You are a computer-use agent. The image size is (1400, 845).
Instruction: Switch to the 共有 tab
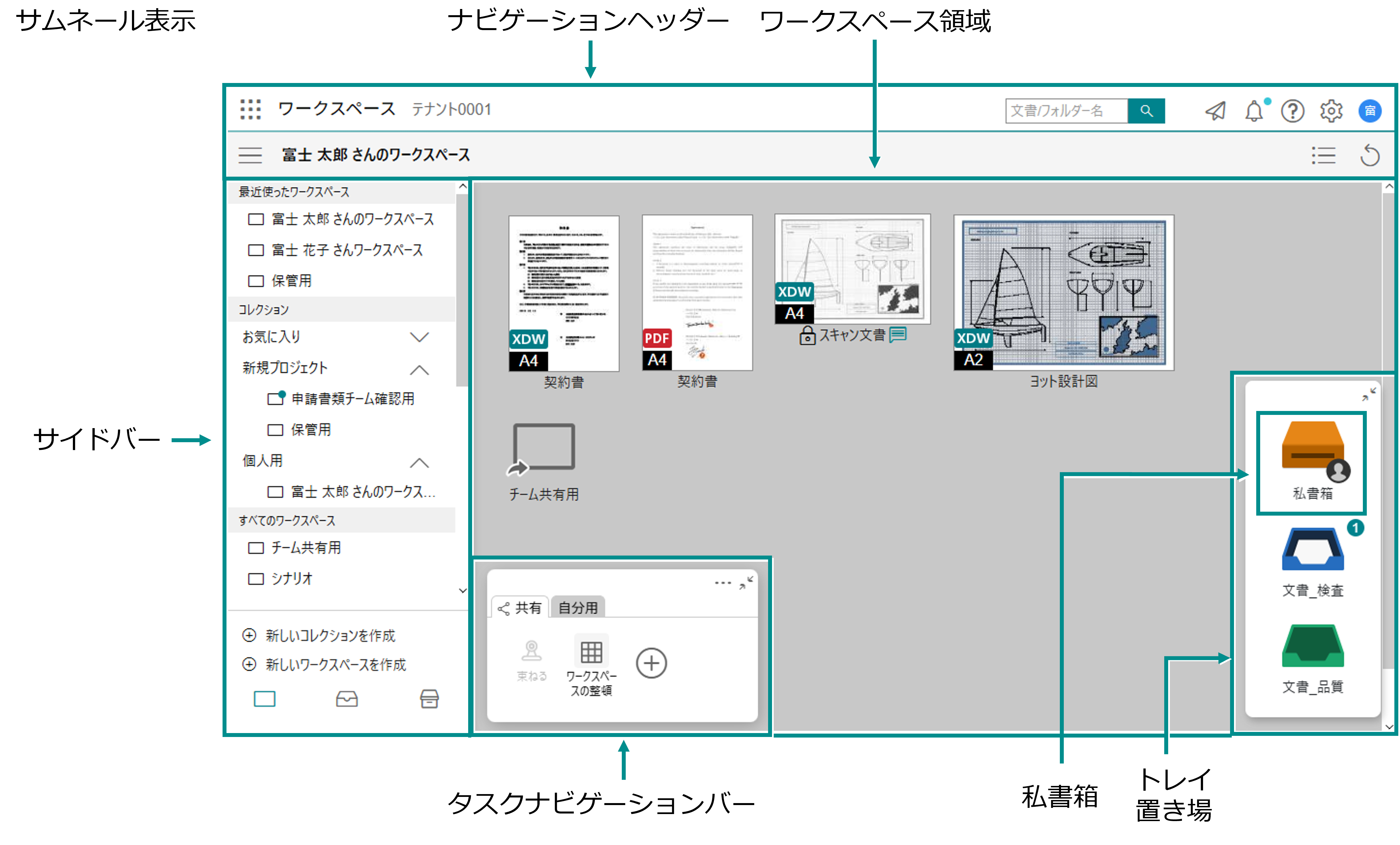tap(520, 608)
